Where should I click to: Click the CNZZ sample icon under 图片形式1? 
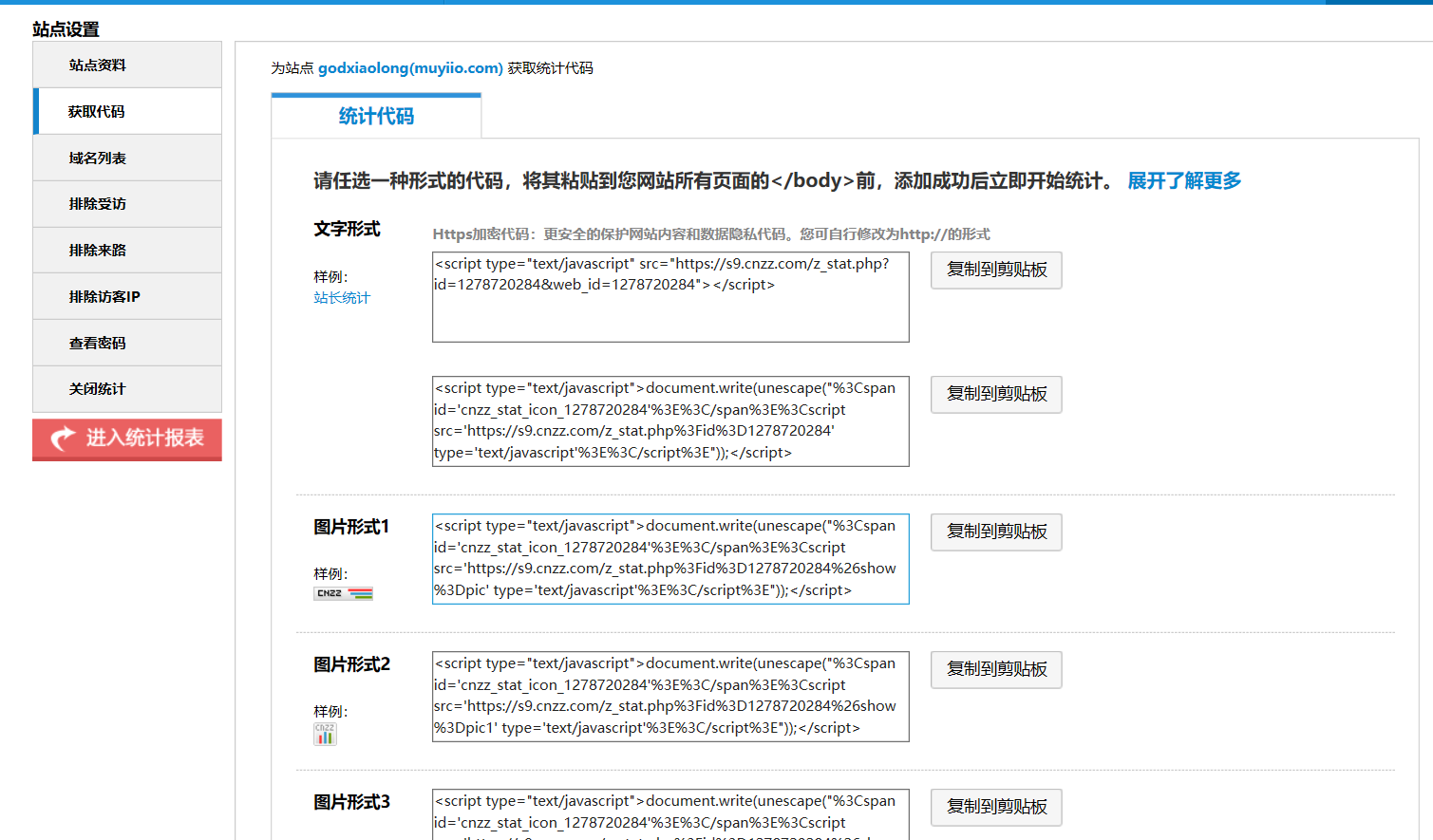pos(343,593)
